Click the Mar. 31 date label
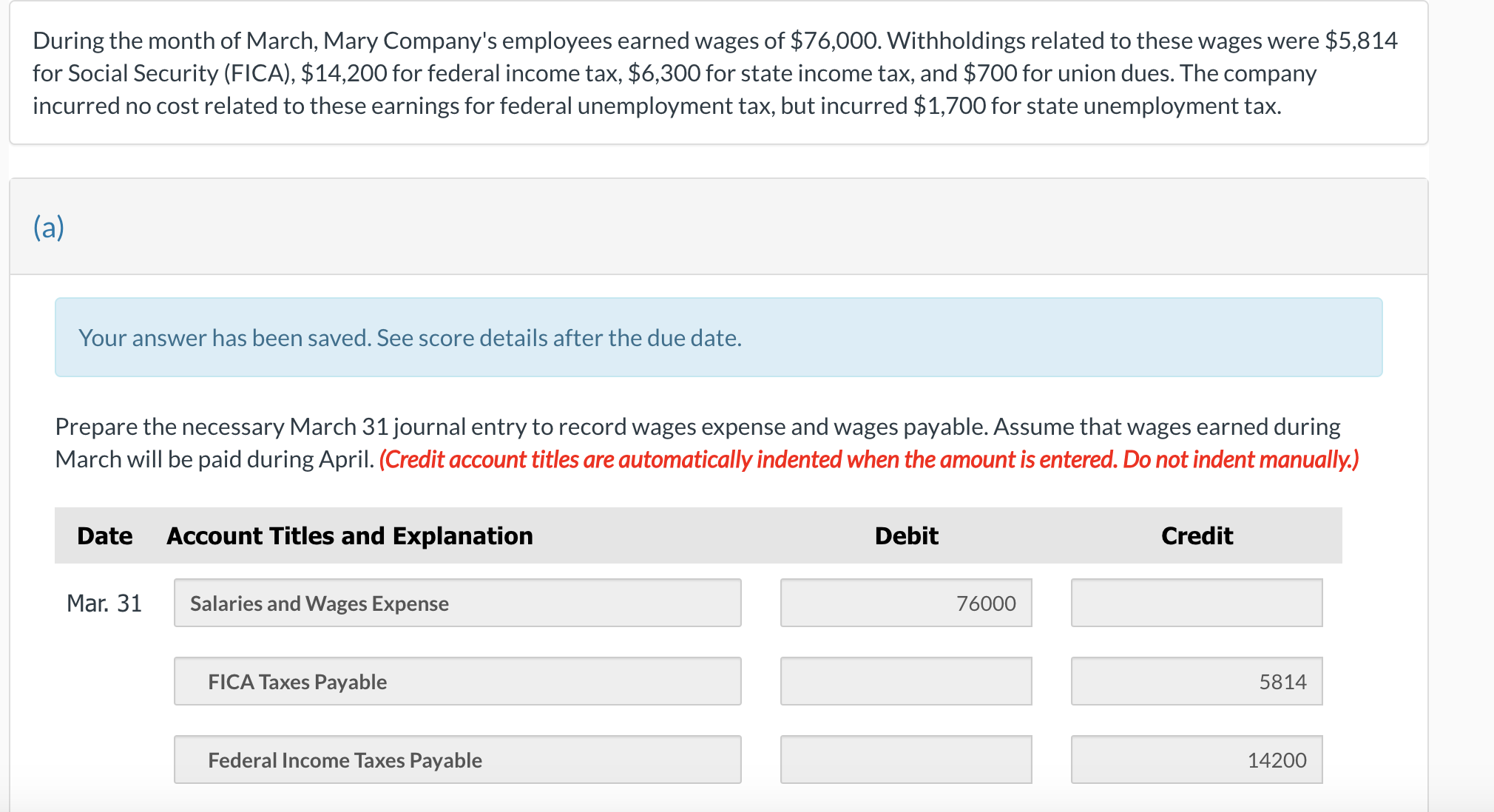This screenshot has width=1494, height=812. 104,603
